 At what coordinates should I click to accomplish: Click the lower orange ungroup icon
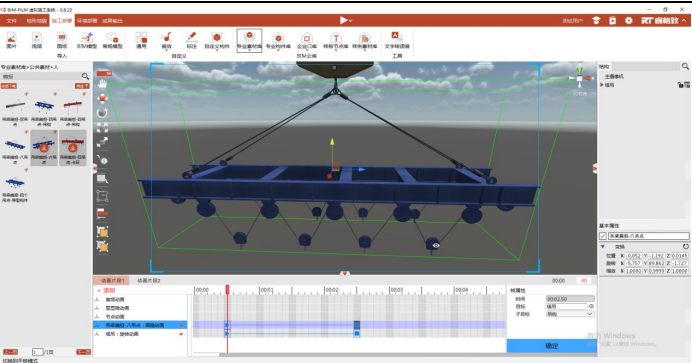click(x=102, y=247)
